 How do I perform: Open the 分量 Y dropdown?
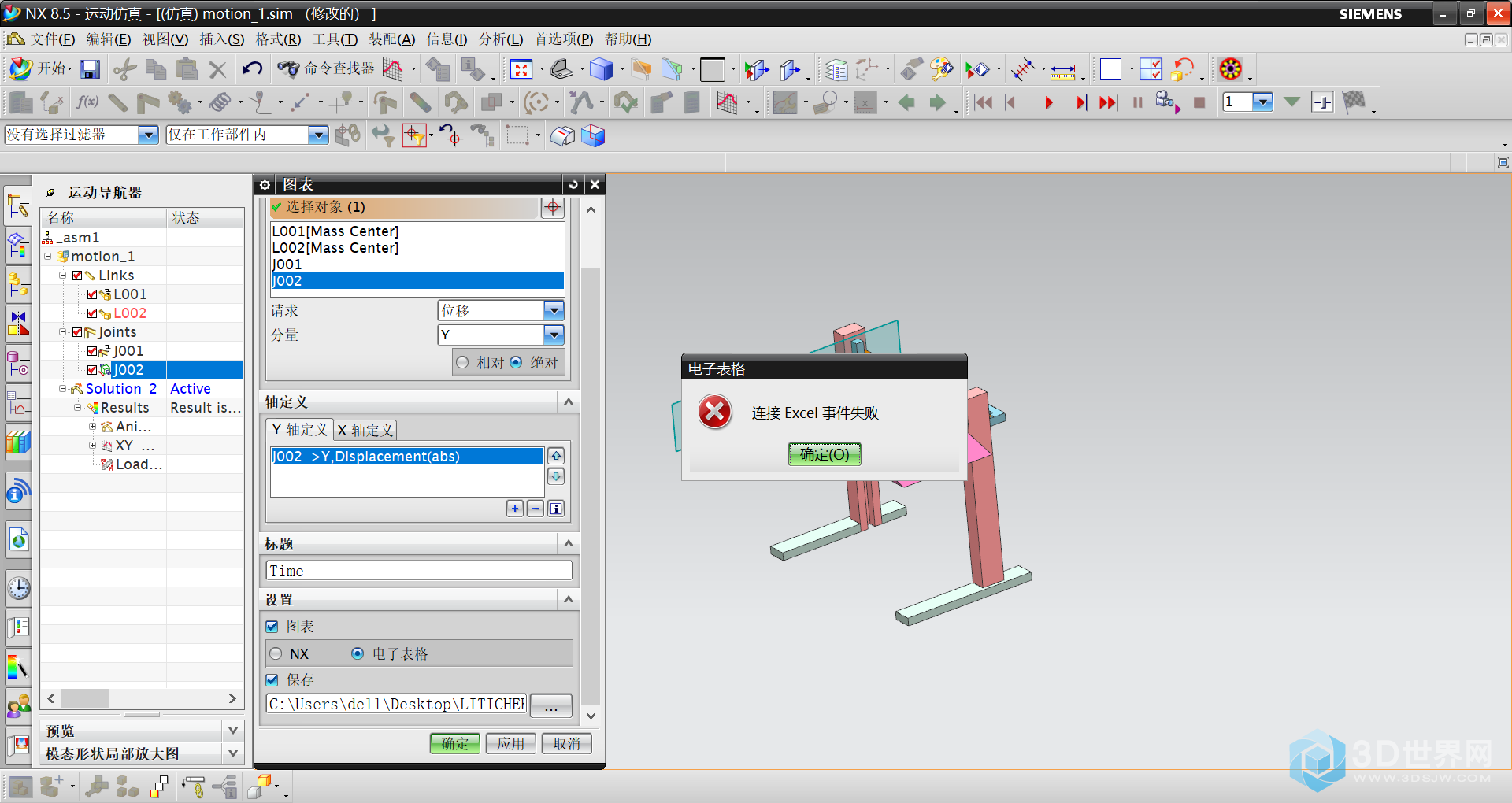(554, 335)
